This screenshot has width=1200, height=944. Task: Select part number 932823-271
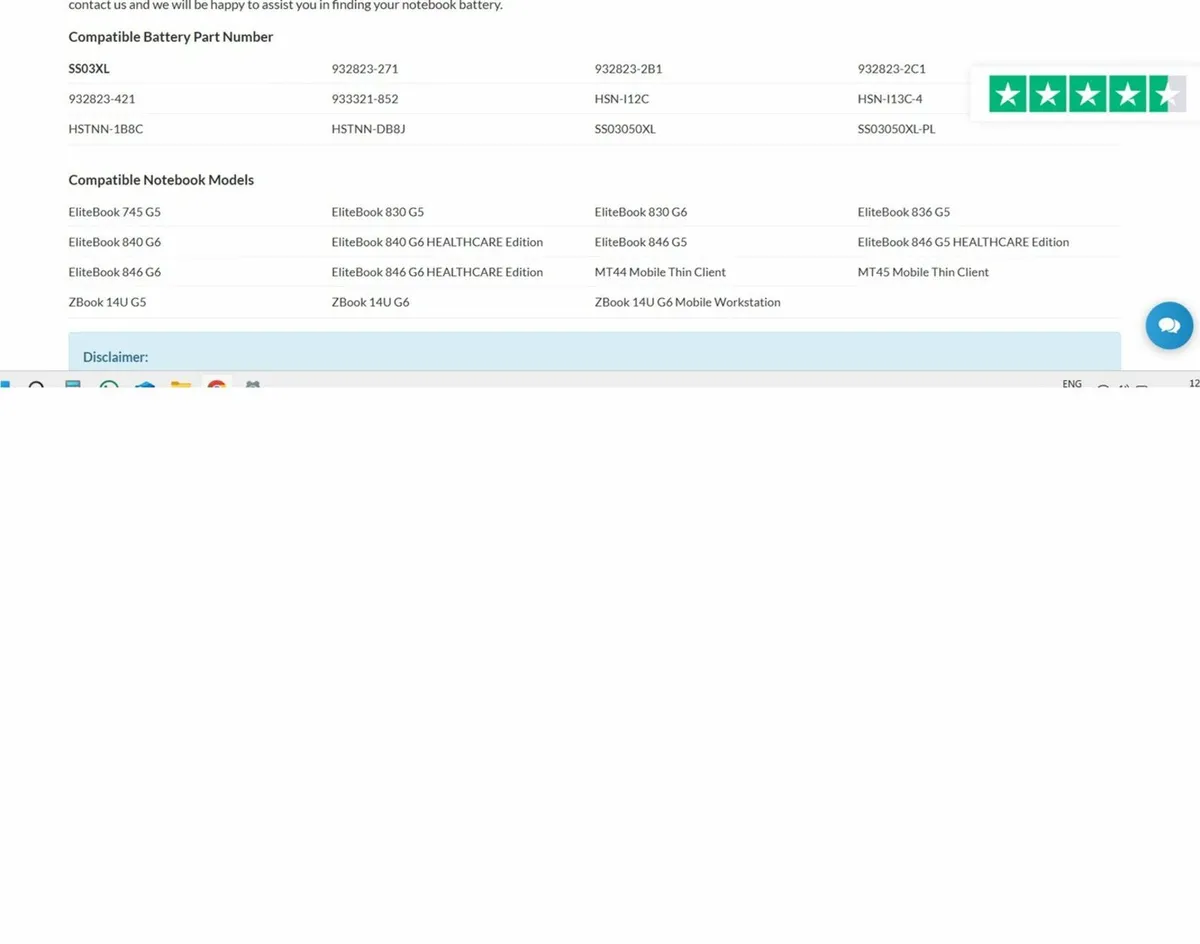point(365,69)
